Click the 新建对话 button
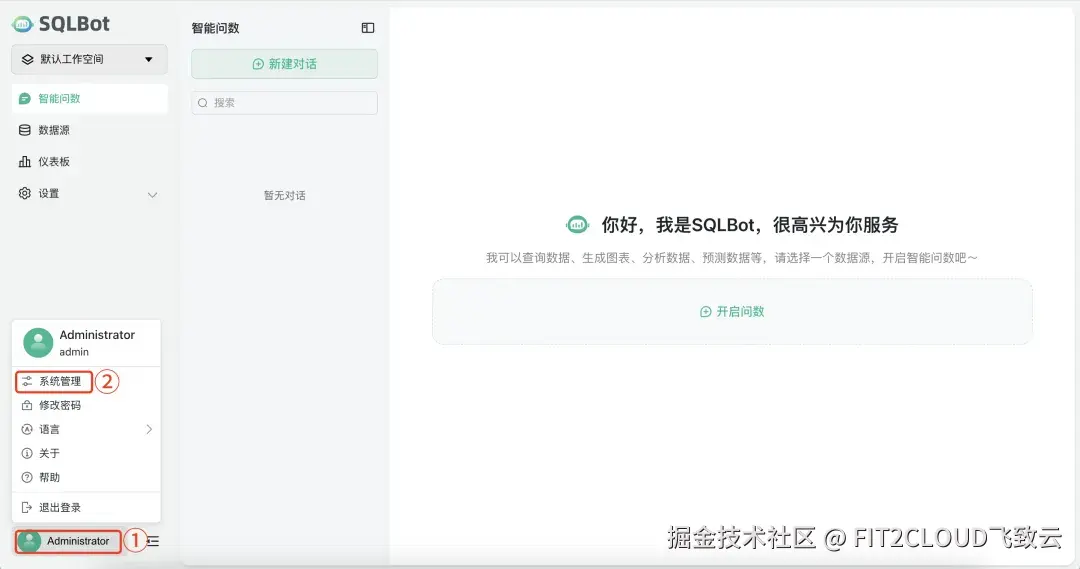The image size is (1080, 569). click(284, 64)
